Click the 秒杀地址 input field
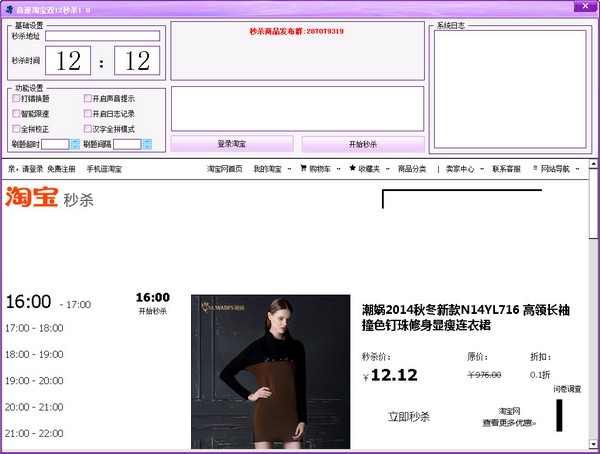The width and height of the screenshot is (600, 454). tap(103, 36)
